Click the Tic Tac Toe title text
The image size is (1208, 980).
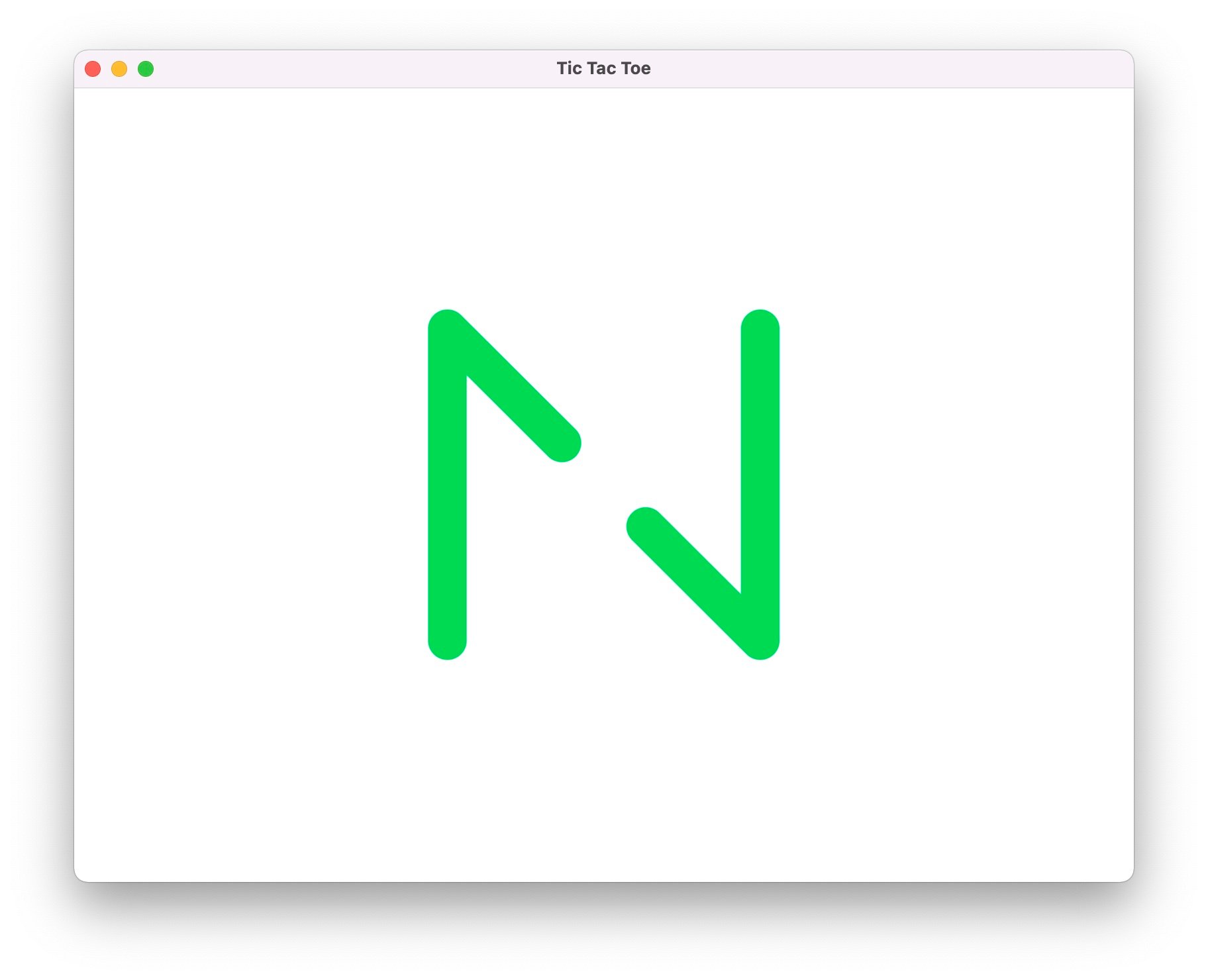tap(603, 68)
